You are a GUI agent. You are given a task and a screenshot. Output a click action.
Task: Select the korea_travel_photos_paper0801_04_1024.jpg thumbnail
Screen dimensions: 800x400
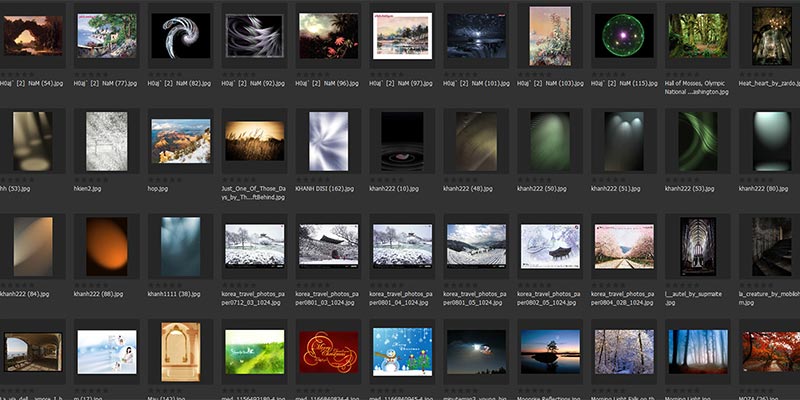[x=403, y=246]
